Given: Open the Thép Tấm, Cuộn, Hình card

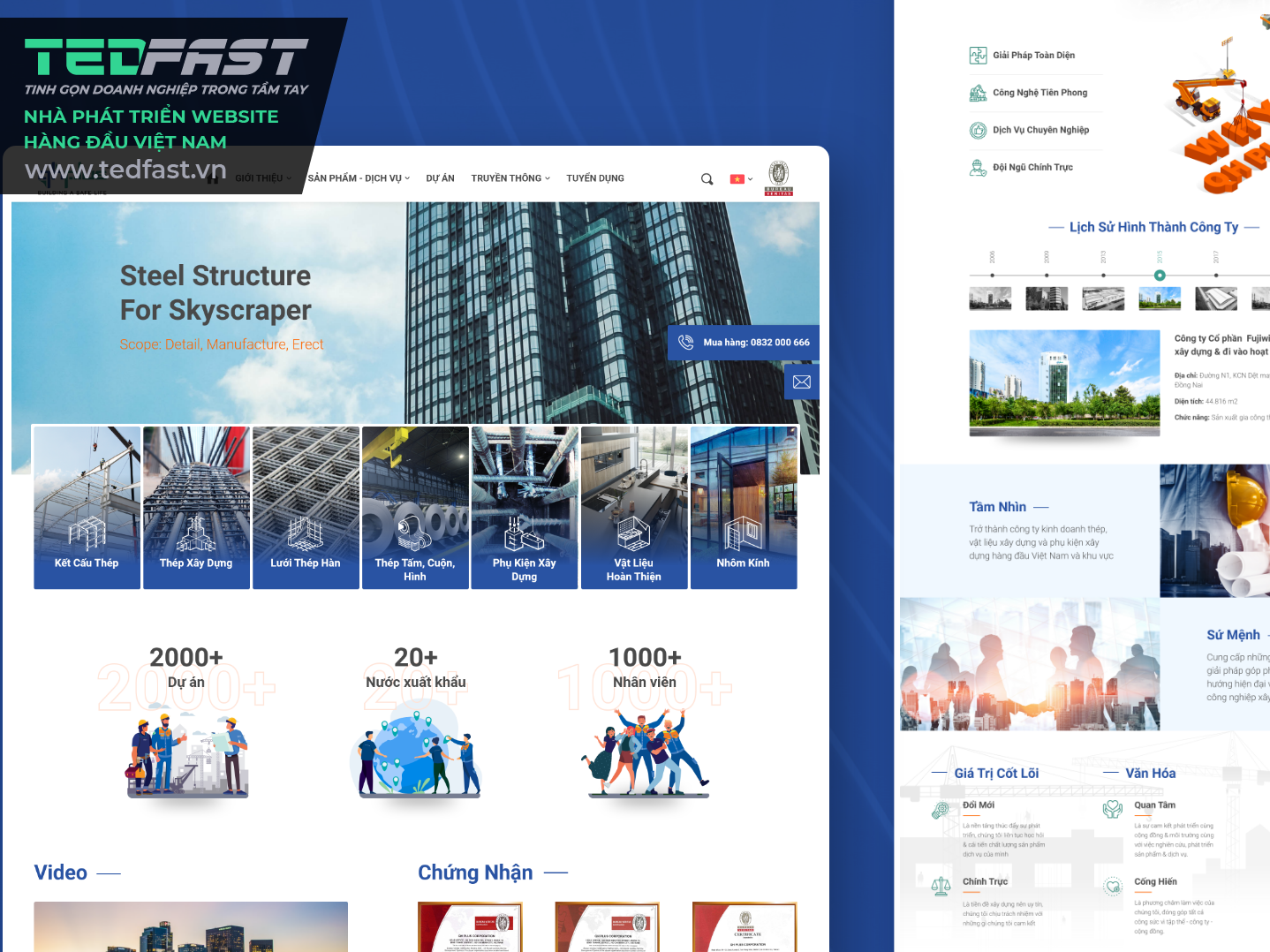Looking at the screenshot, I should tap(415, 508).
